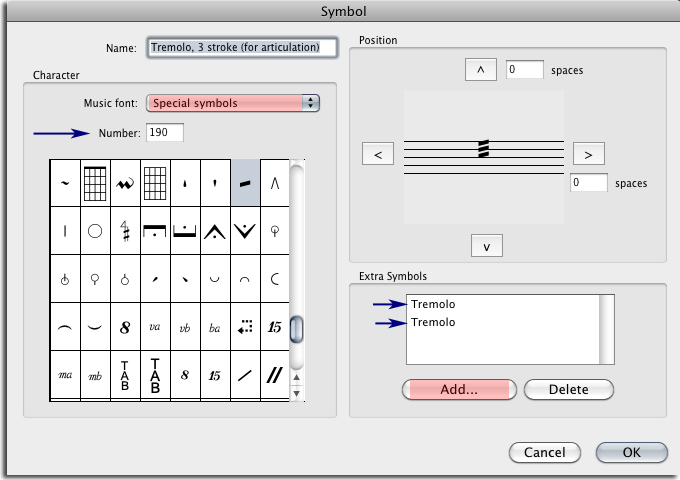The image size is (680, 480).
Task: Pick the guitar frame symbol with thick nut bar
Action: (x=95, y=183)
